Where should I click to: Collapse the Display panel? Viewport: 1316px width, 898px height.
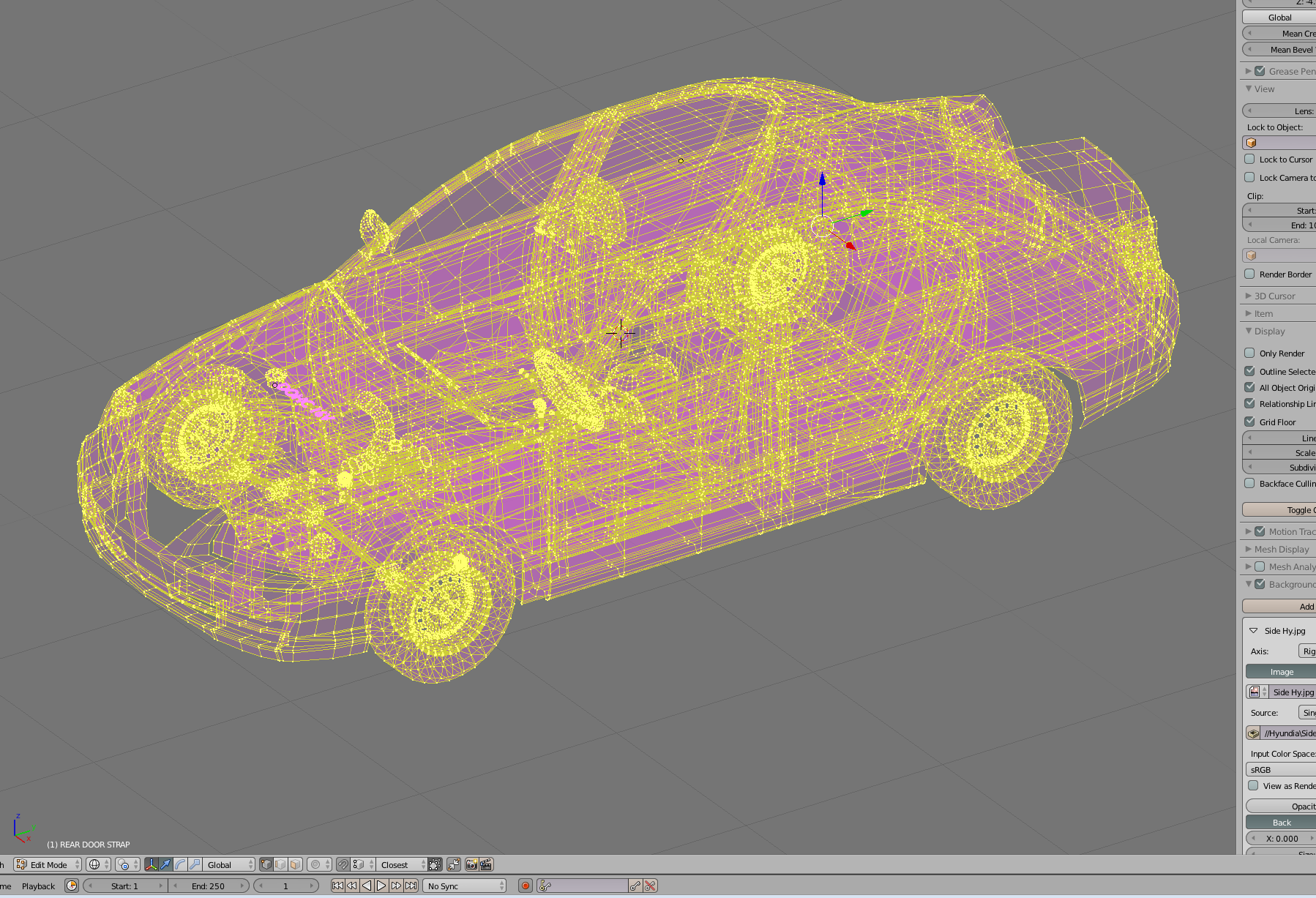click(x=1249, y=331)
